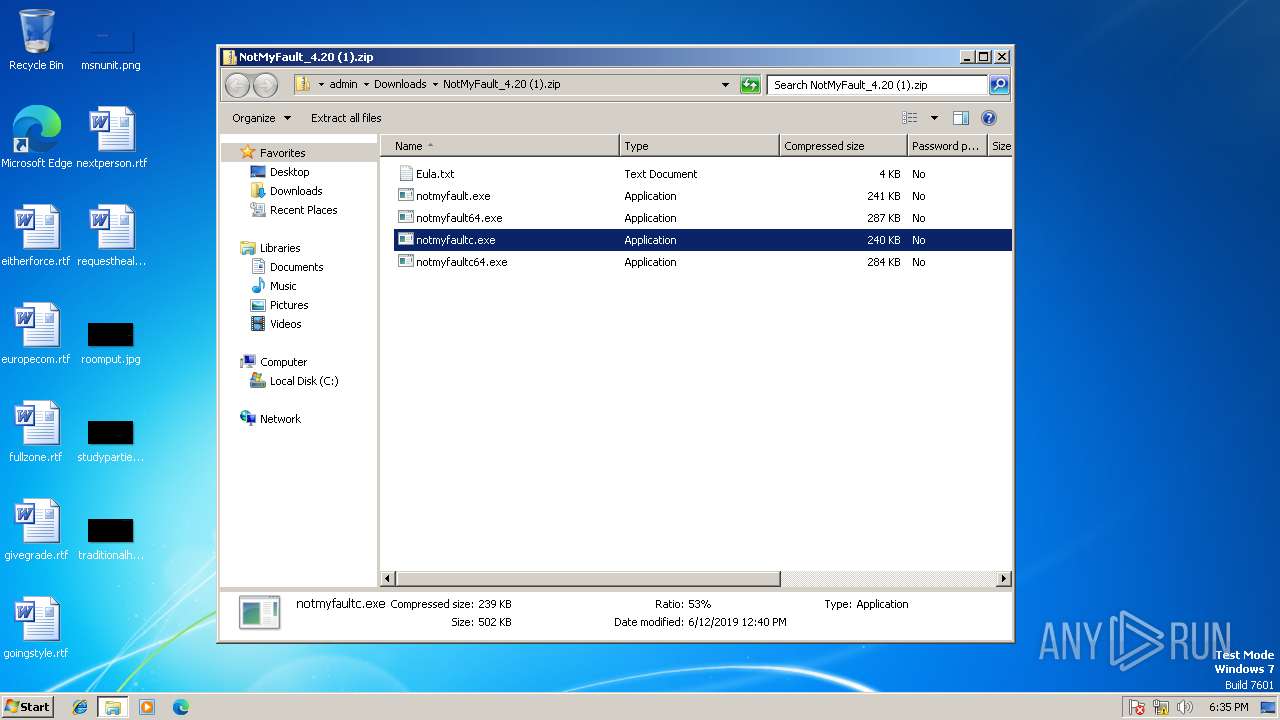Open Downloads in Favorites sidebar
Image resolution: width=1280 pixels, height=720 pixels.
pyautogui.click(x=296, y=191)
